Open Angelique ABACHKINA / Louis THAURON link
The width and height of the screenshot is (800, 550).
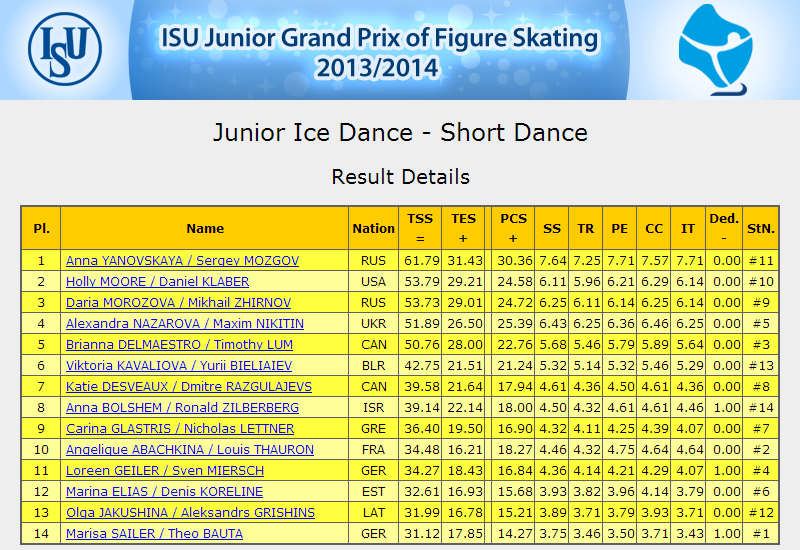click(x=190, y=449)
